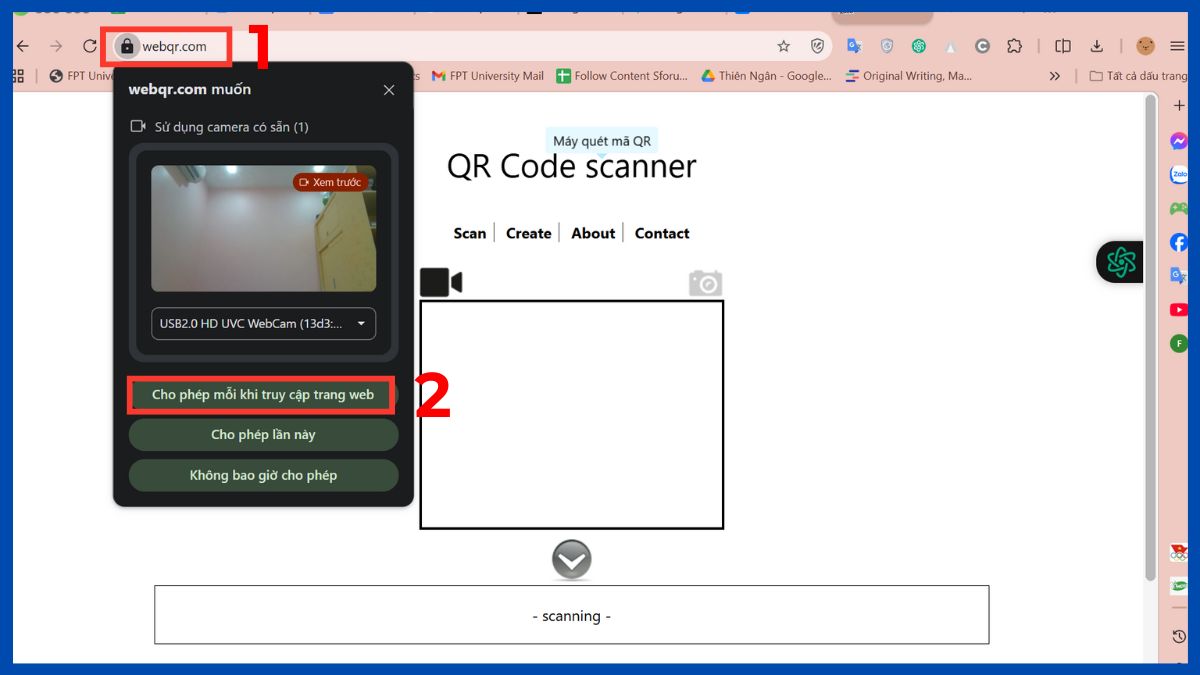Image resolution: width=1200 pixels, height=675 pixels.
Task: Switch to the Create tab
Action: point(528,232)
